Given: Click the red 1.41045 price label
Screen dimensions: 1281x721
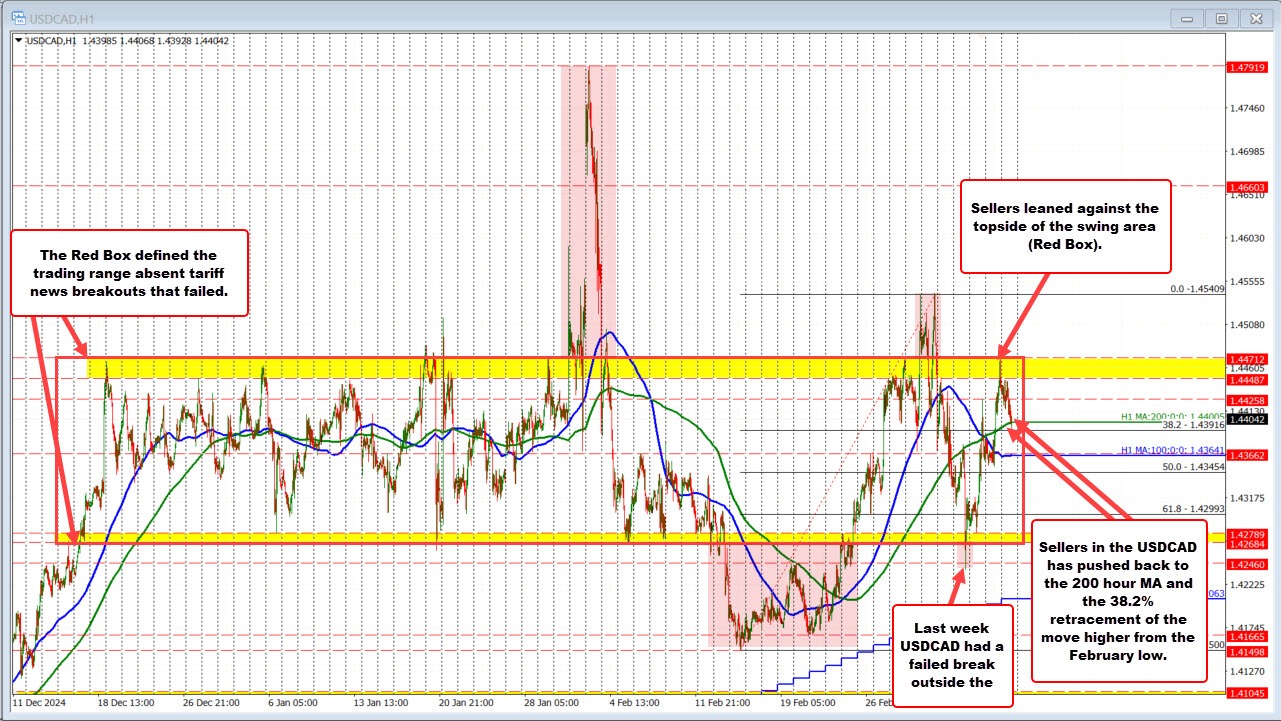Looking at the screenshot, I should click(1245, 691).
